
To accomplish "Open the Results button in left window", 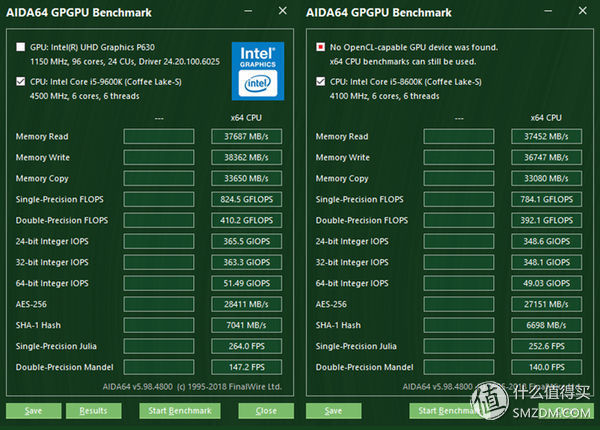I will coord(94,411).
